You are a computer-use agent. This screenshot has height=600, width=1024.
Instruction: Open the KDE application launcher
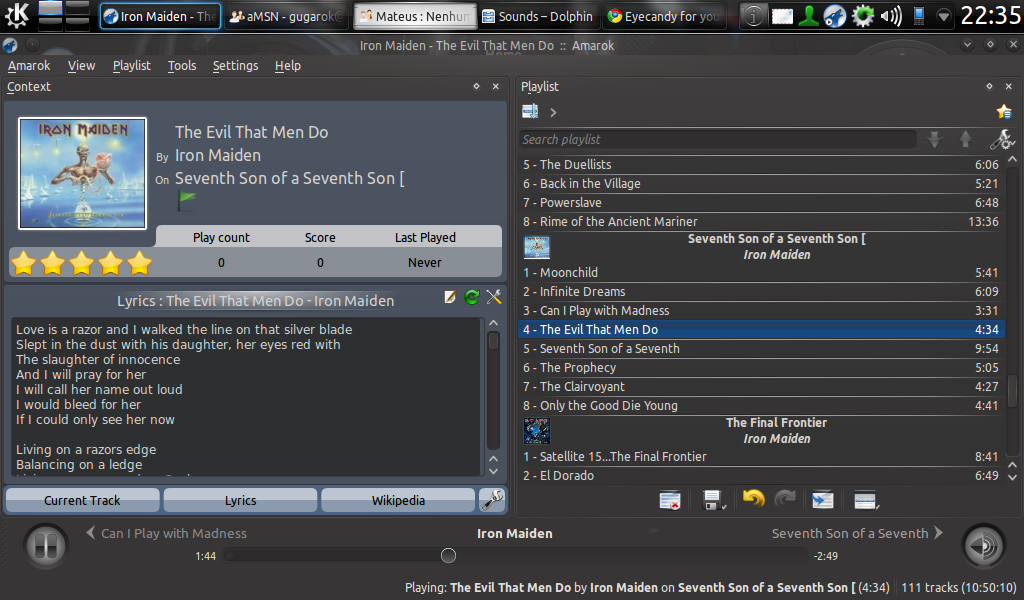(16, 16)
